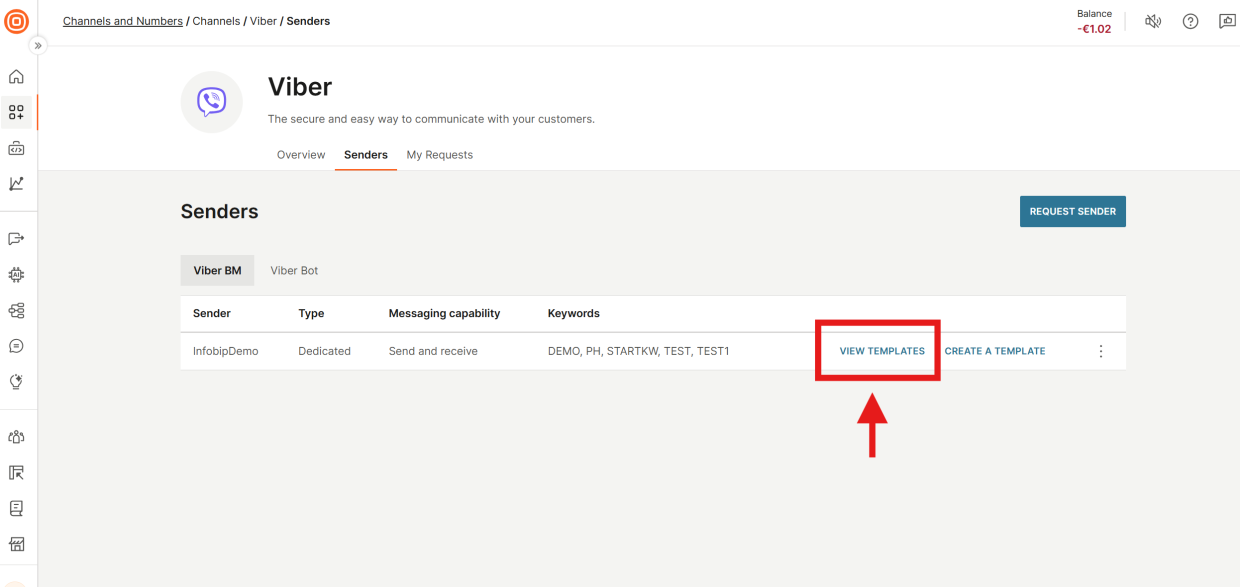The width and height of the screenshot is (1240, 587).
Task: Open the InfobipDemo row three-dots menu
Action: [1101, 351]
